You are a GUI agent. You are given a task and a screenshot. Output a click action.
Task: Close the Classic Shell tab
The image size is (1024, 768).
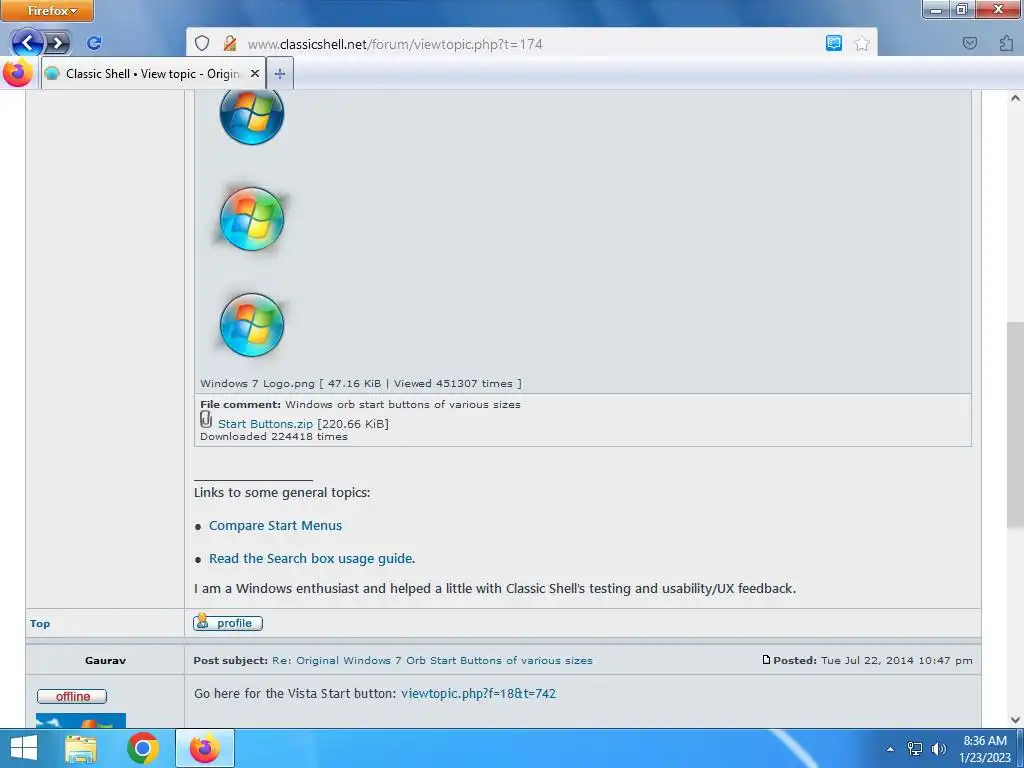[x=255, y=73]
